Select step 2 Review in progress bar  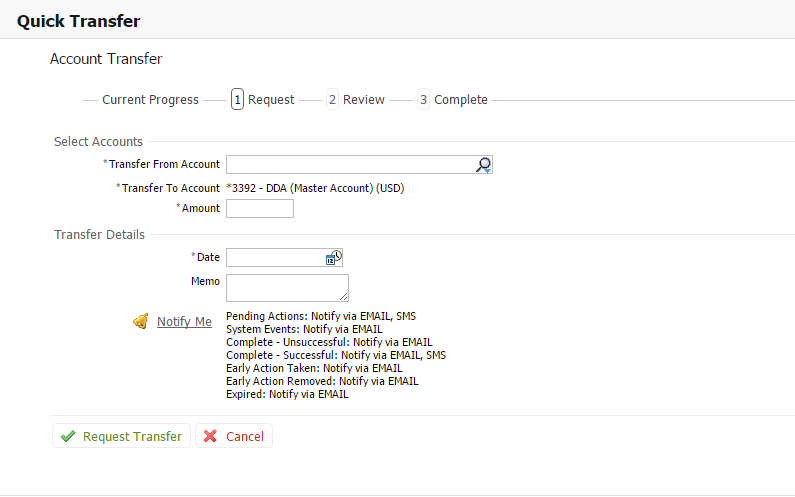click(356, 100)
